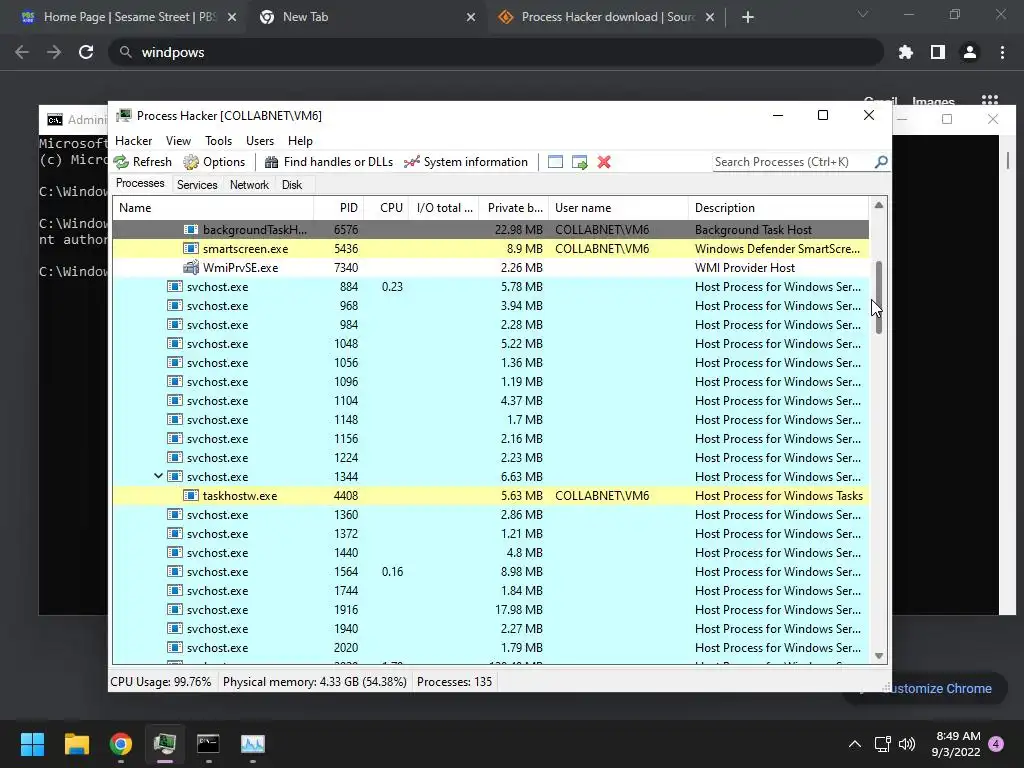Sort by User name column header
The width and height of the screenshot is (1024, 768).
tap(618, 208)
